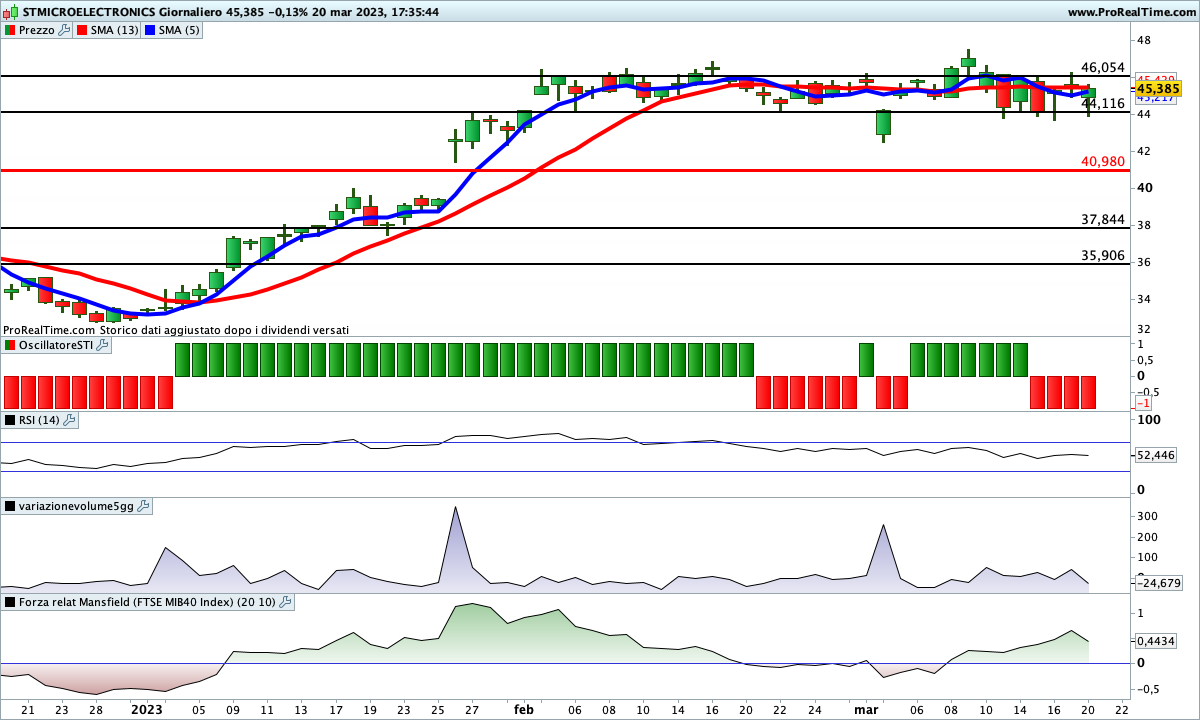Click the 37,844 level label
Image resolution: width=1200 pixels, height=720 pixels.
coord(1103,219)
